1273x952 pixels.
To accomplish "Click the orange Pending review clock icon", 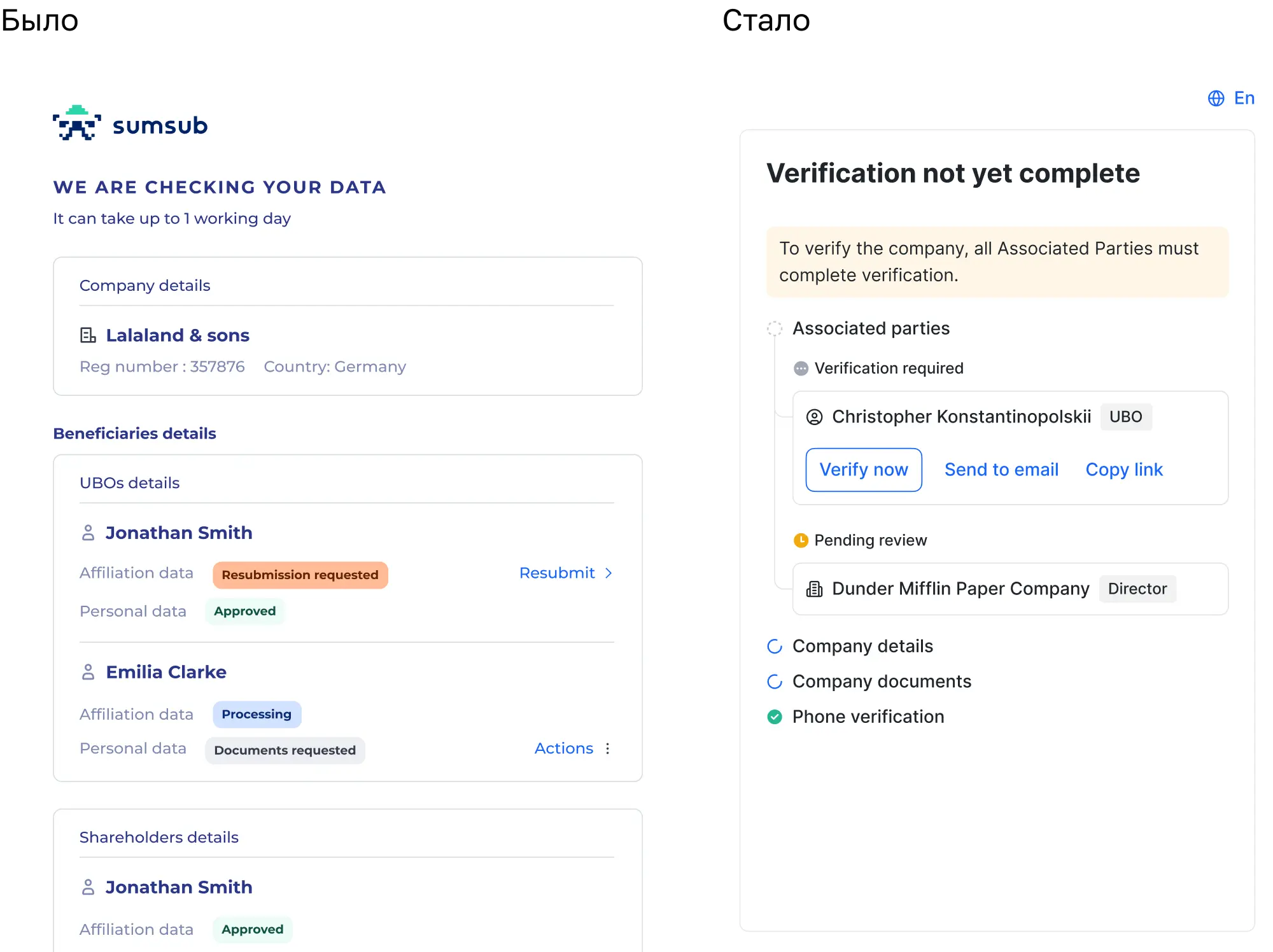I will click(x=801, y=540).
